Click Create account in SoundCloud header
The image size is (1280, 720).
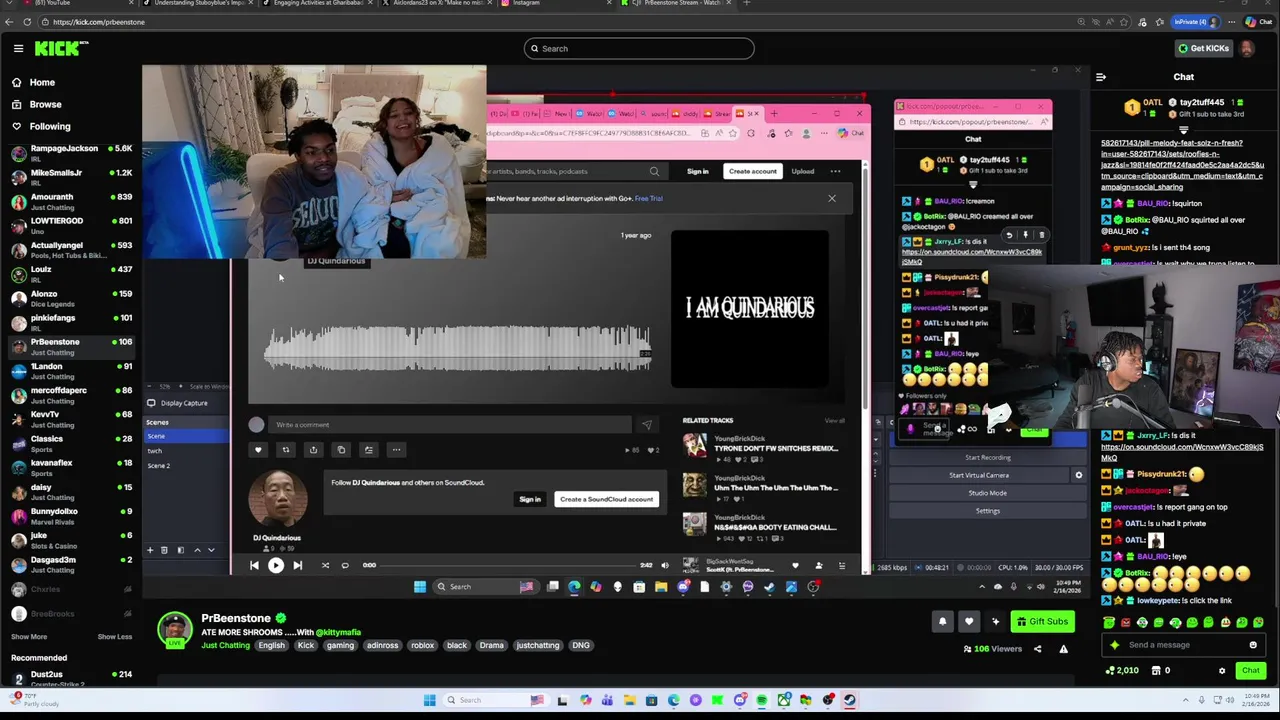(752, 171)
